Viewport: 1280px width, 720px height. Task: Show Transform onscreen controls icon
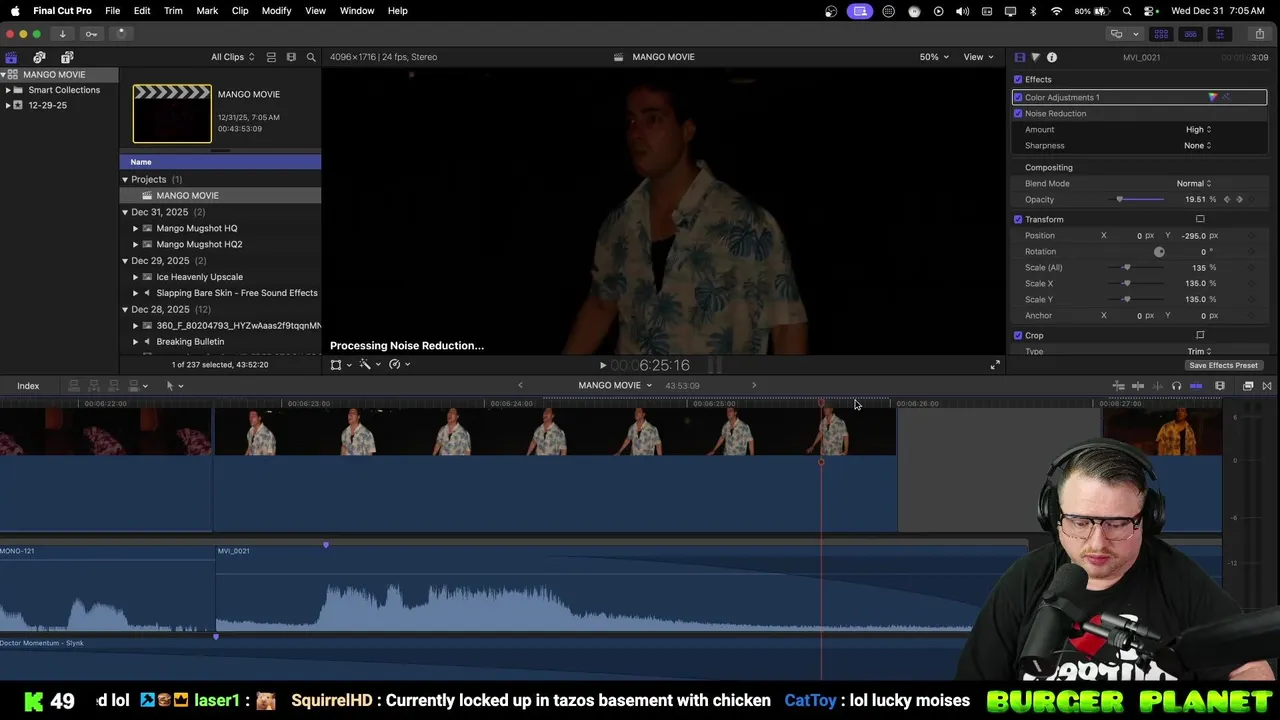point(1200,219)
